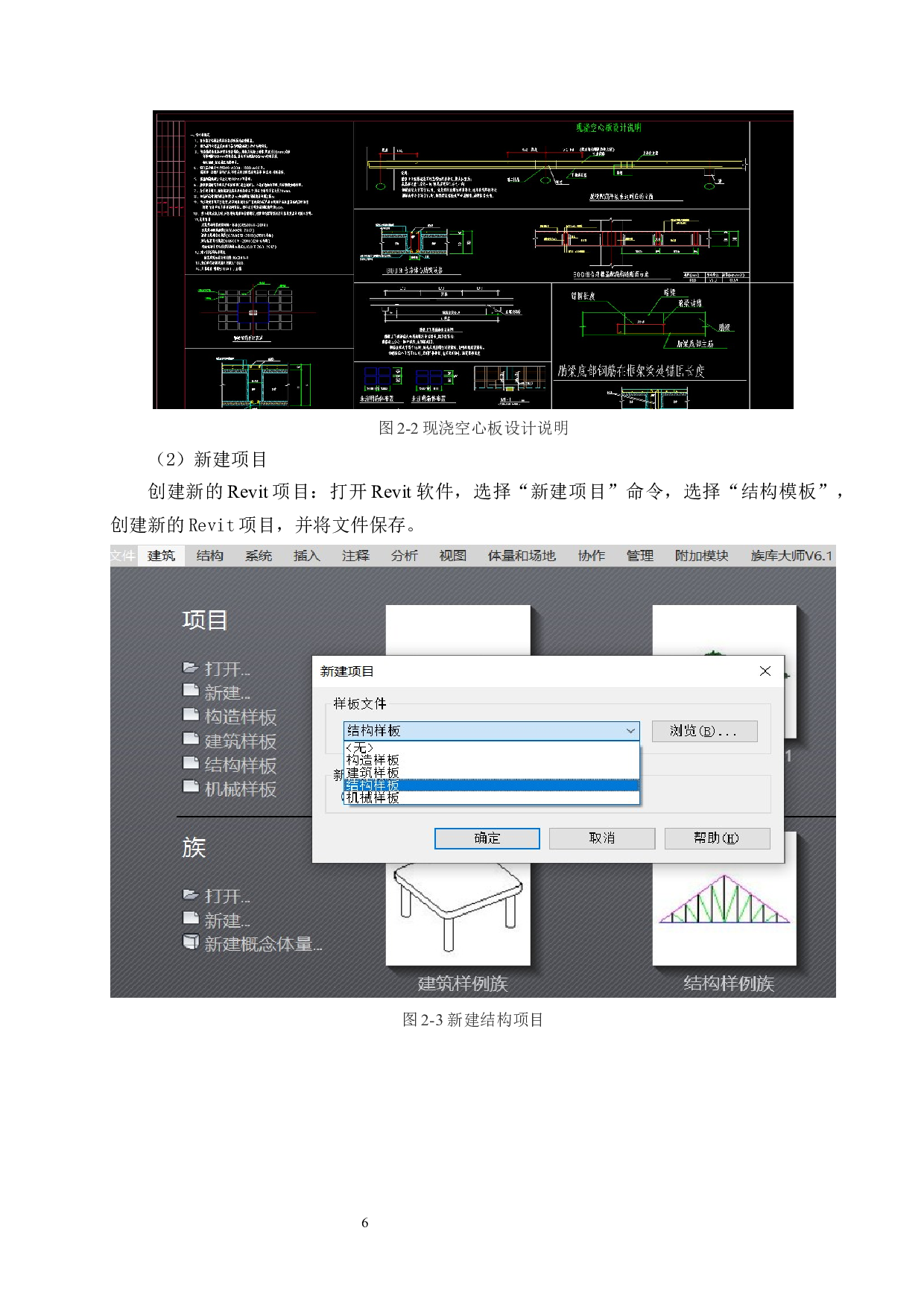Confirm with the 确定 button
The image size is (924, 1307).
coord(487,838)
